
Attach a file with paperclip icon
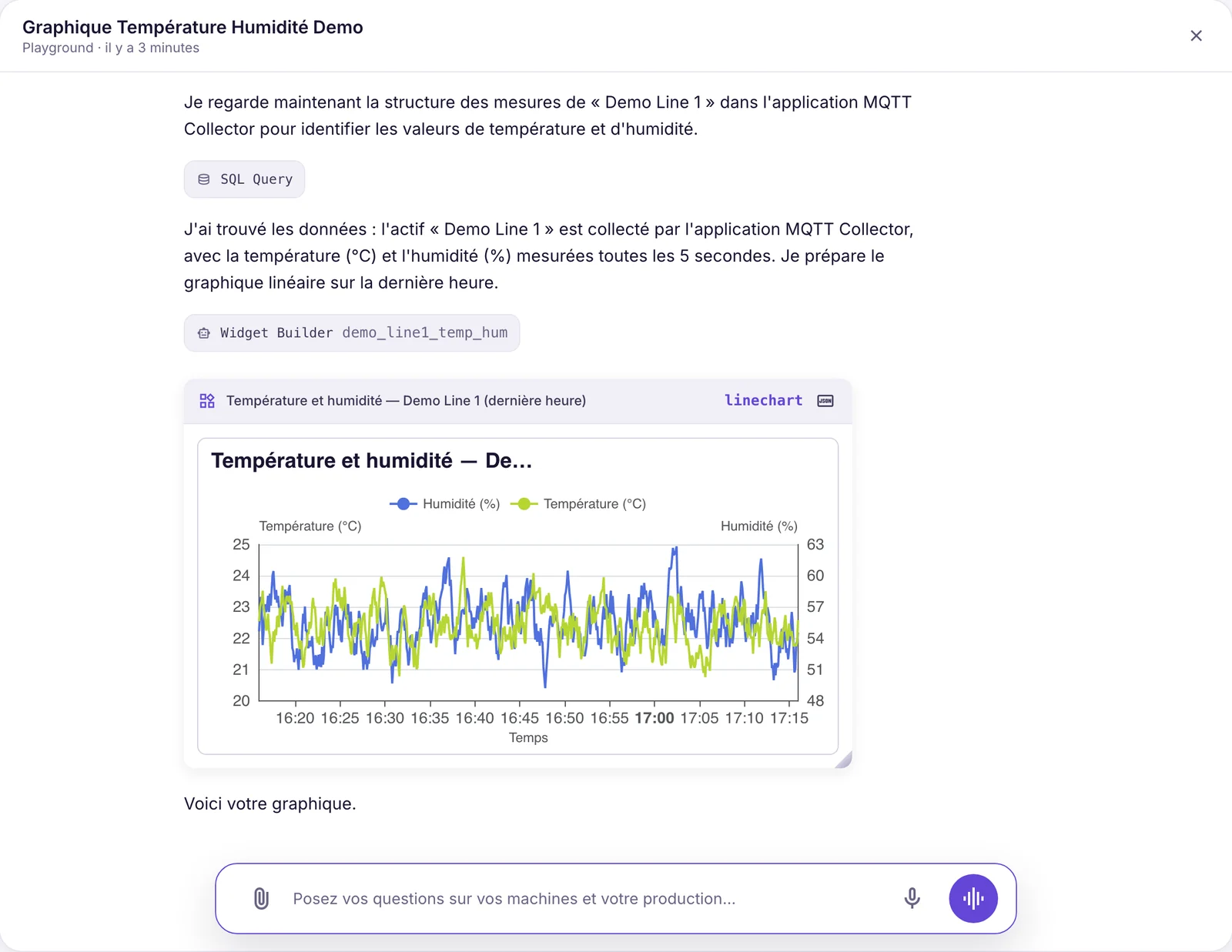pos(262,899)
